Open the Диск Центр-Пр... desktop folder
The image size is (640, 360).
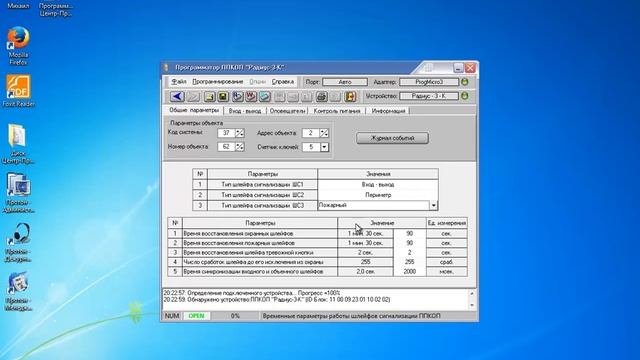(18, 144)
